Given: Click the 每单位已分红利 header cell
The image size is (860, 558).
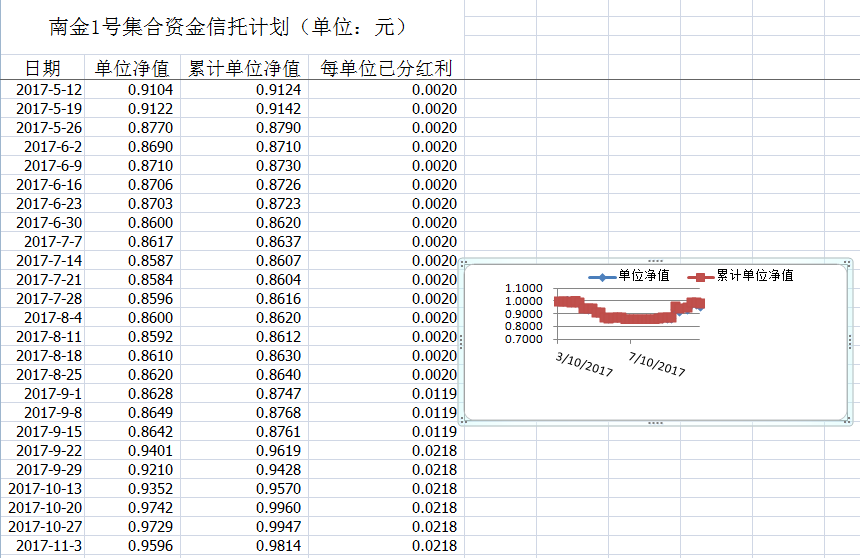Looking at the screenshot, I should click(x=386, y=68).
